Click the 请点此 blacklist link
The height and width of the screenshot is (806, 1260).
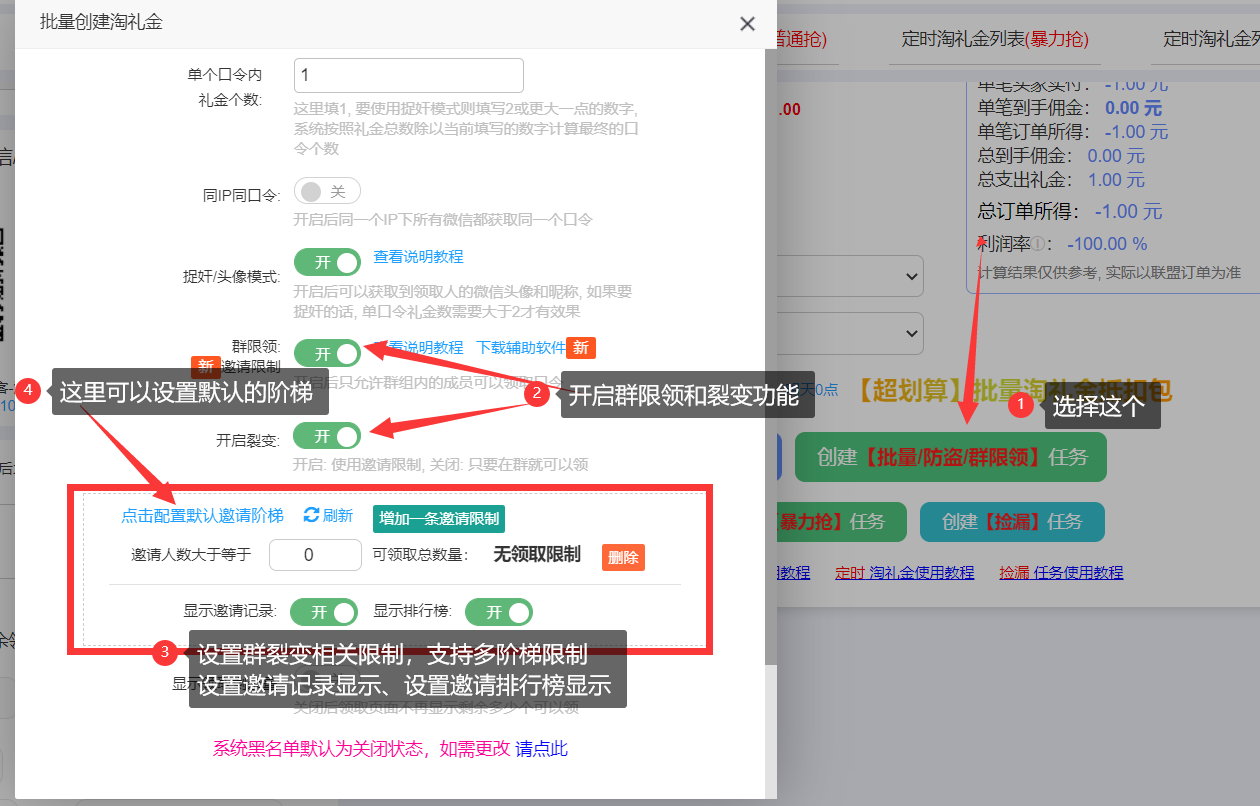[541, 748]
